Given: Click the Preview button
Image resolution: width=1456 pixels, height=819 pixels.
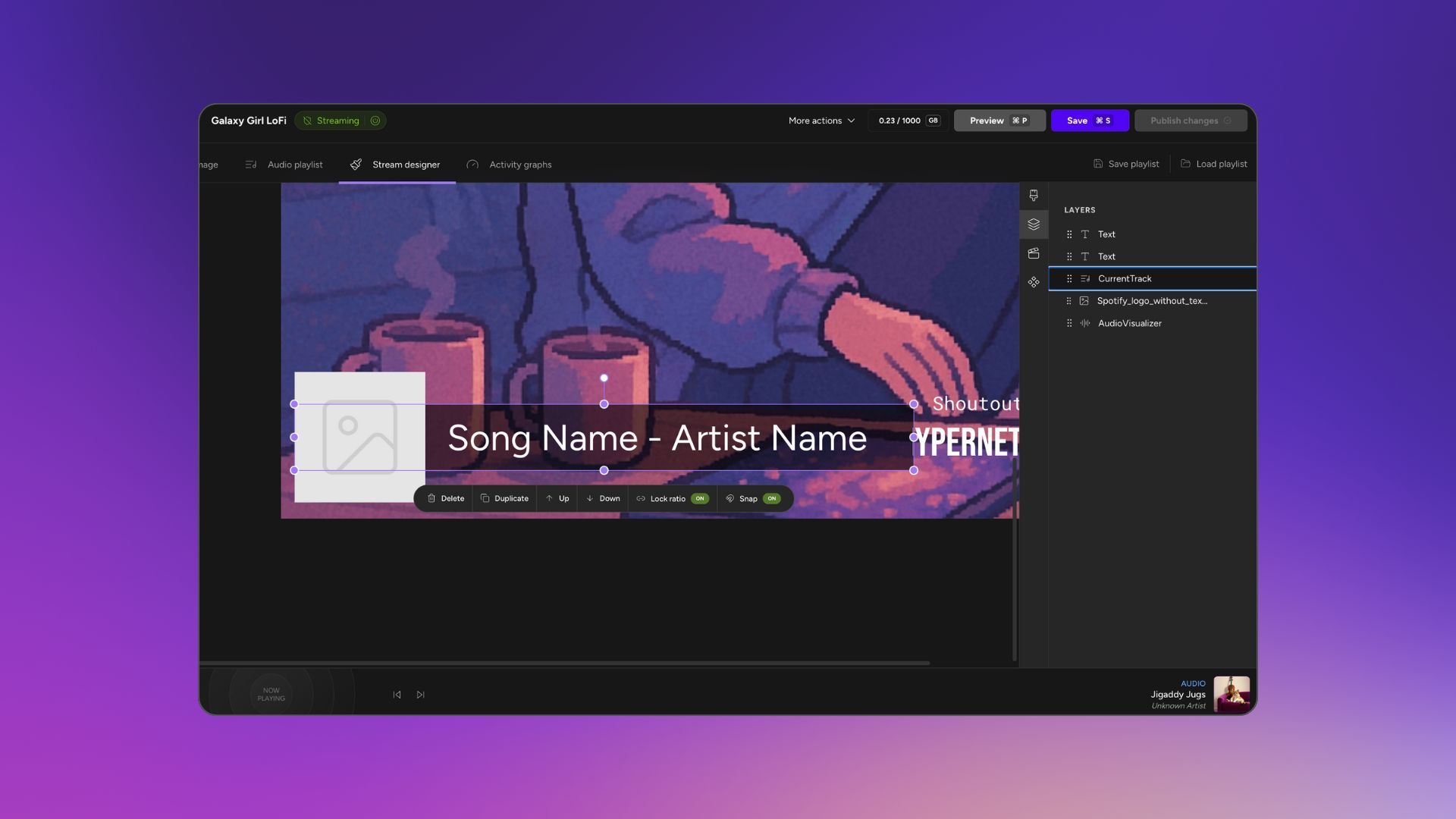Looking at the screenshot, I should click(999, 121).
